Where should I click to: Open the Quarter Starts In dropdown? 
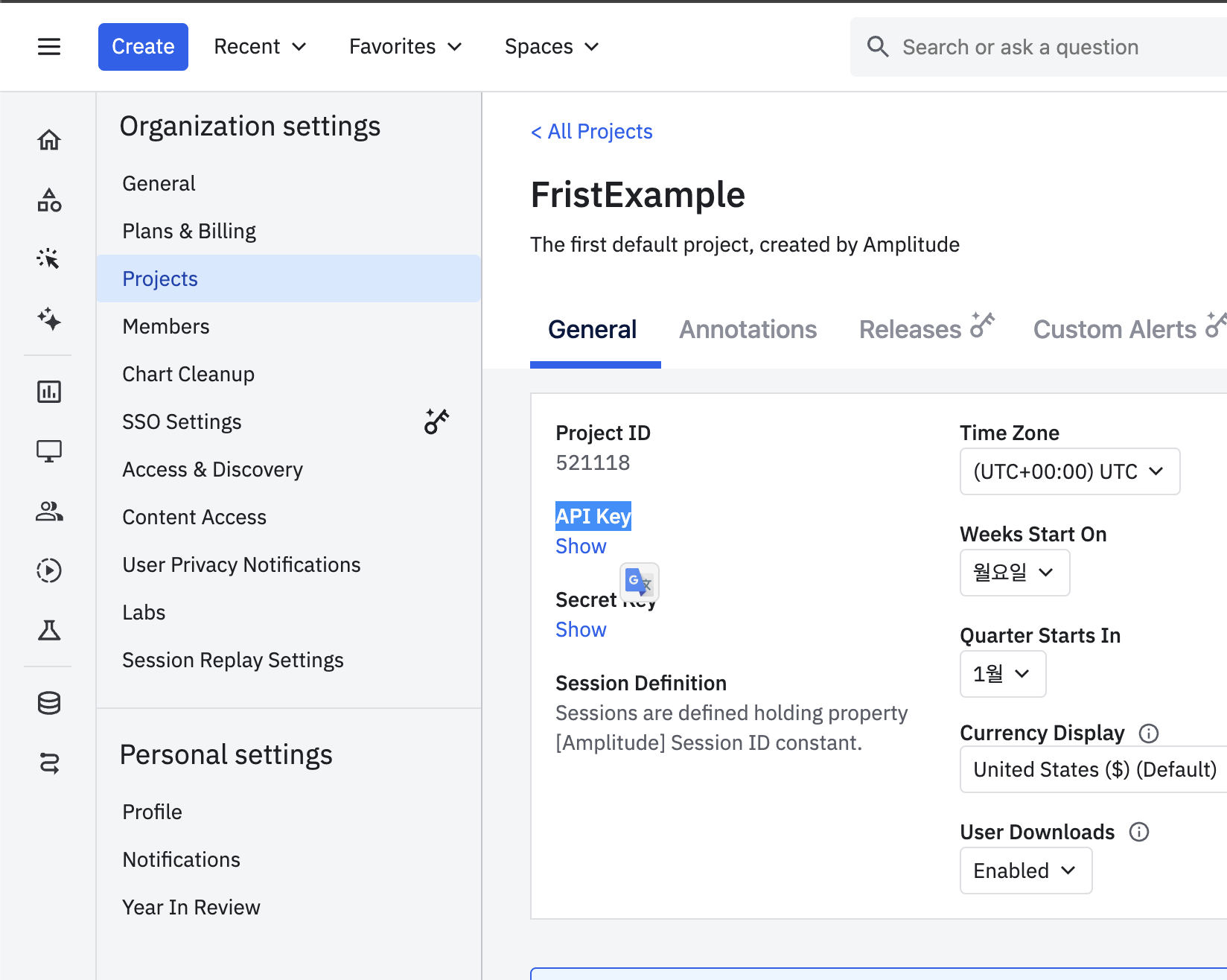(1003, 674)
